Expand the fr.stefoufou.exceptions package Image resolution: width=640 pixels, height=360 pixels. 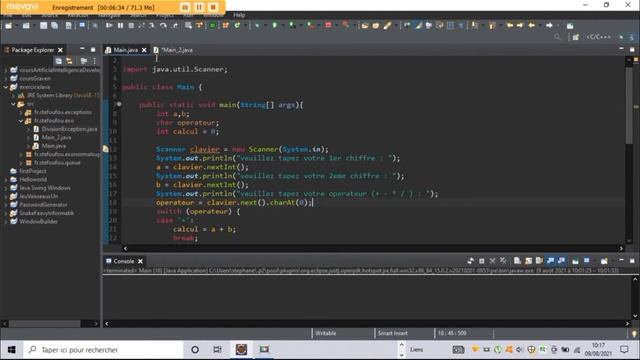20,112
